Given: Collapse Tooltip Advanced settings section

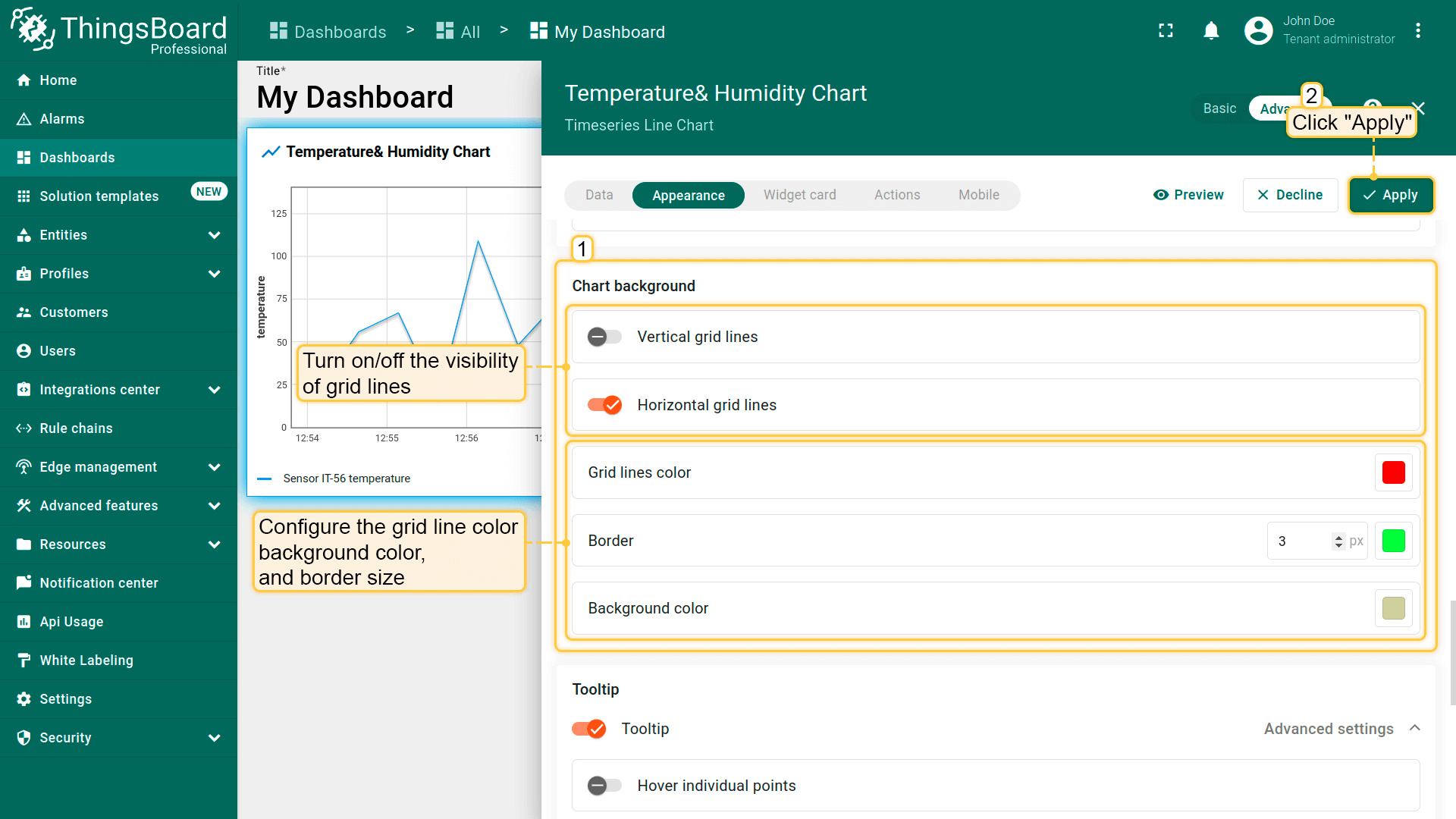Looking at the screenshot, I should (1414, 729).
